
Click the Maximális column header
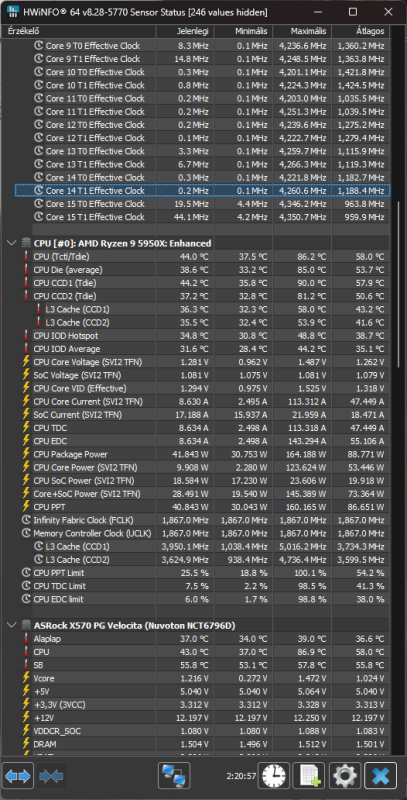pos(302,32)
